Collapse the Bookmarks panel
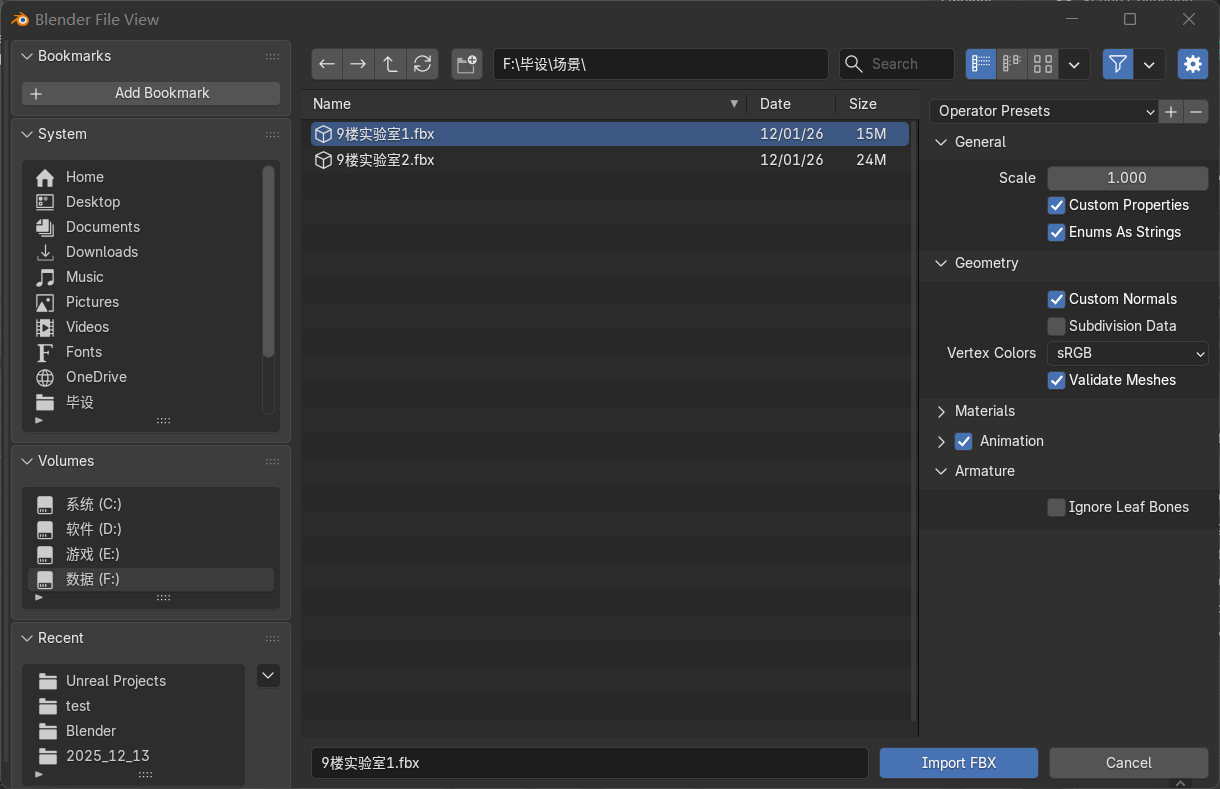This screenshot has width=1220, height=789. tap(26, 56)
